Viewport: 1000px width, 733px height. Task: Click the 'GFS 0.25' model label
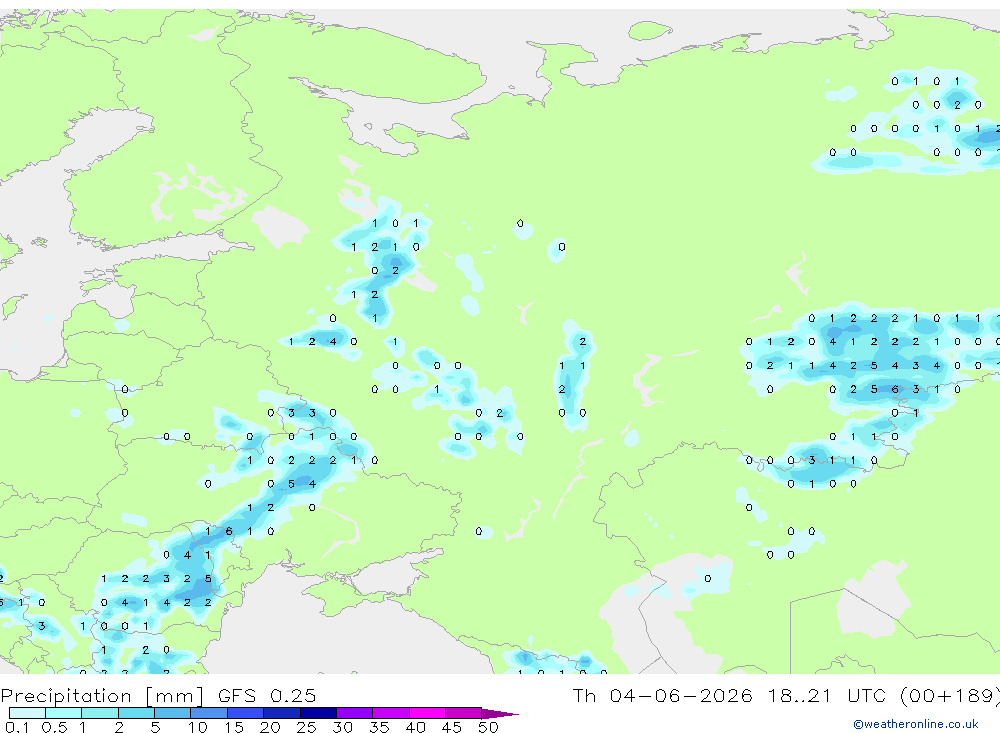point(267,695)
